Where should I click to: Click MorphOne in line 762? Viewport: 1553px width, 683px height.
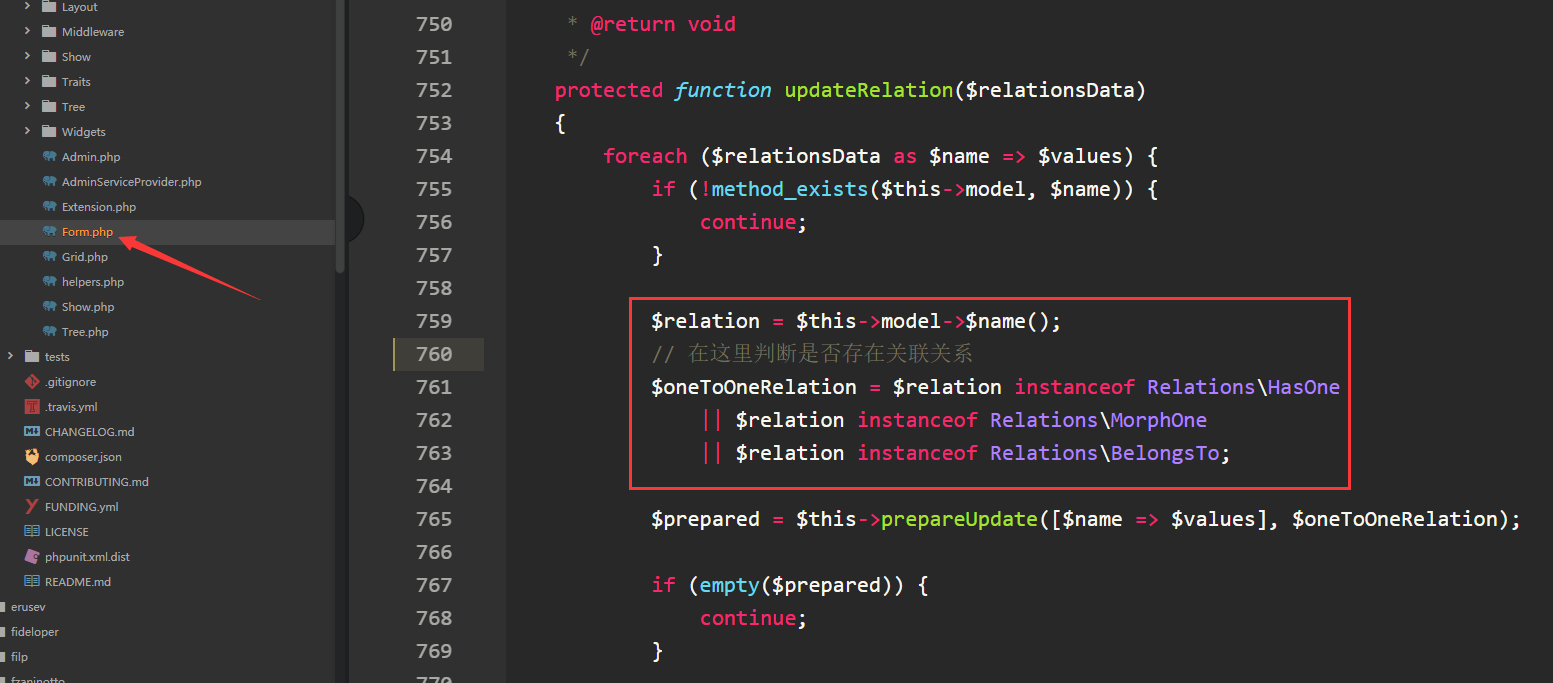pyautogui.click(x=1159, y=420)
